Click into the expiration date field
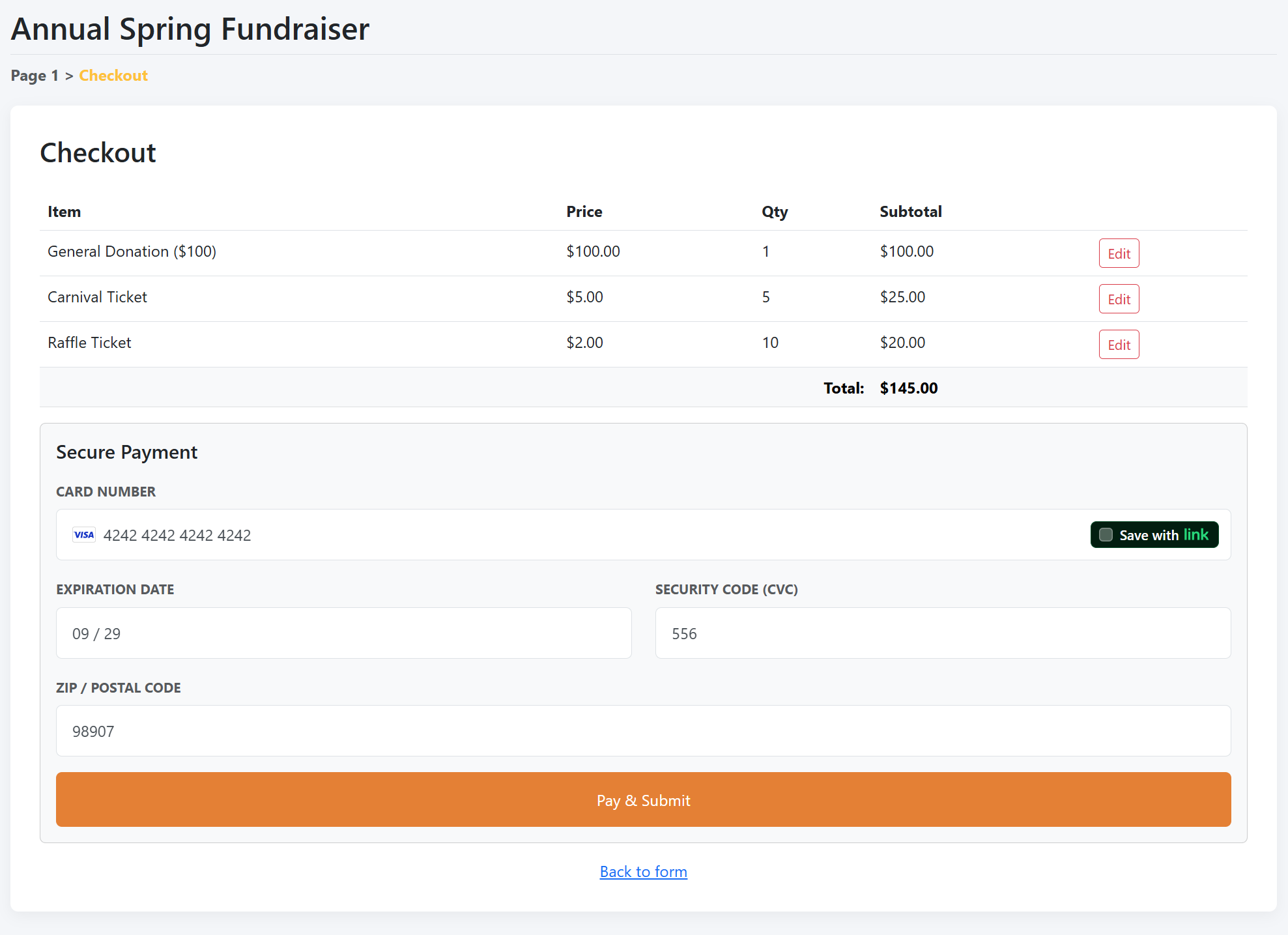Image resolution: width=1288 pixels, height=935 pixels. coord(343,633)
